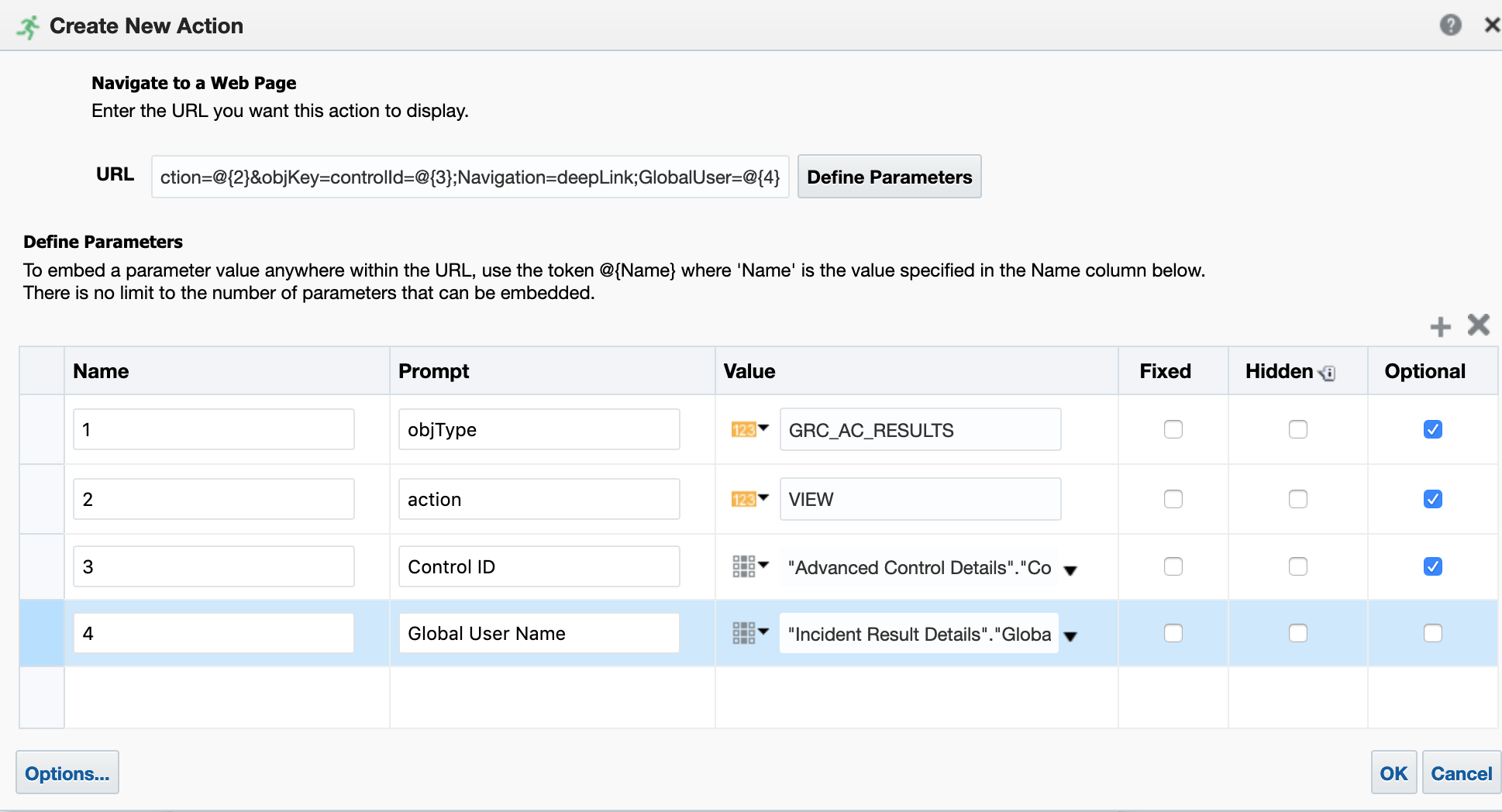This screenshot has width=1502, height=812.
Task: Open the Advanced Control Details value dropdown
Action: coord(1070,569)
